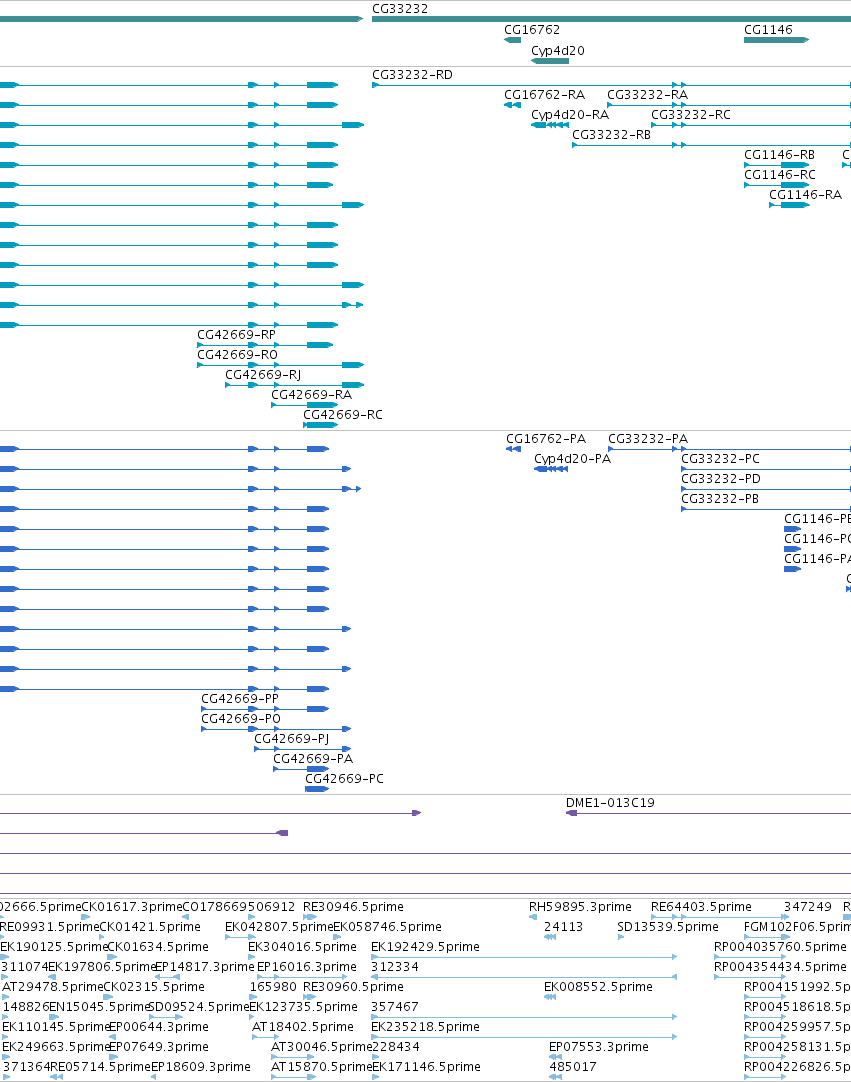Select transcript CG1146-RB
Screen dimensions: 851x1082
point(779,155)
